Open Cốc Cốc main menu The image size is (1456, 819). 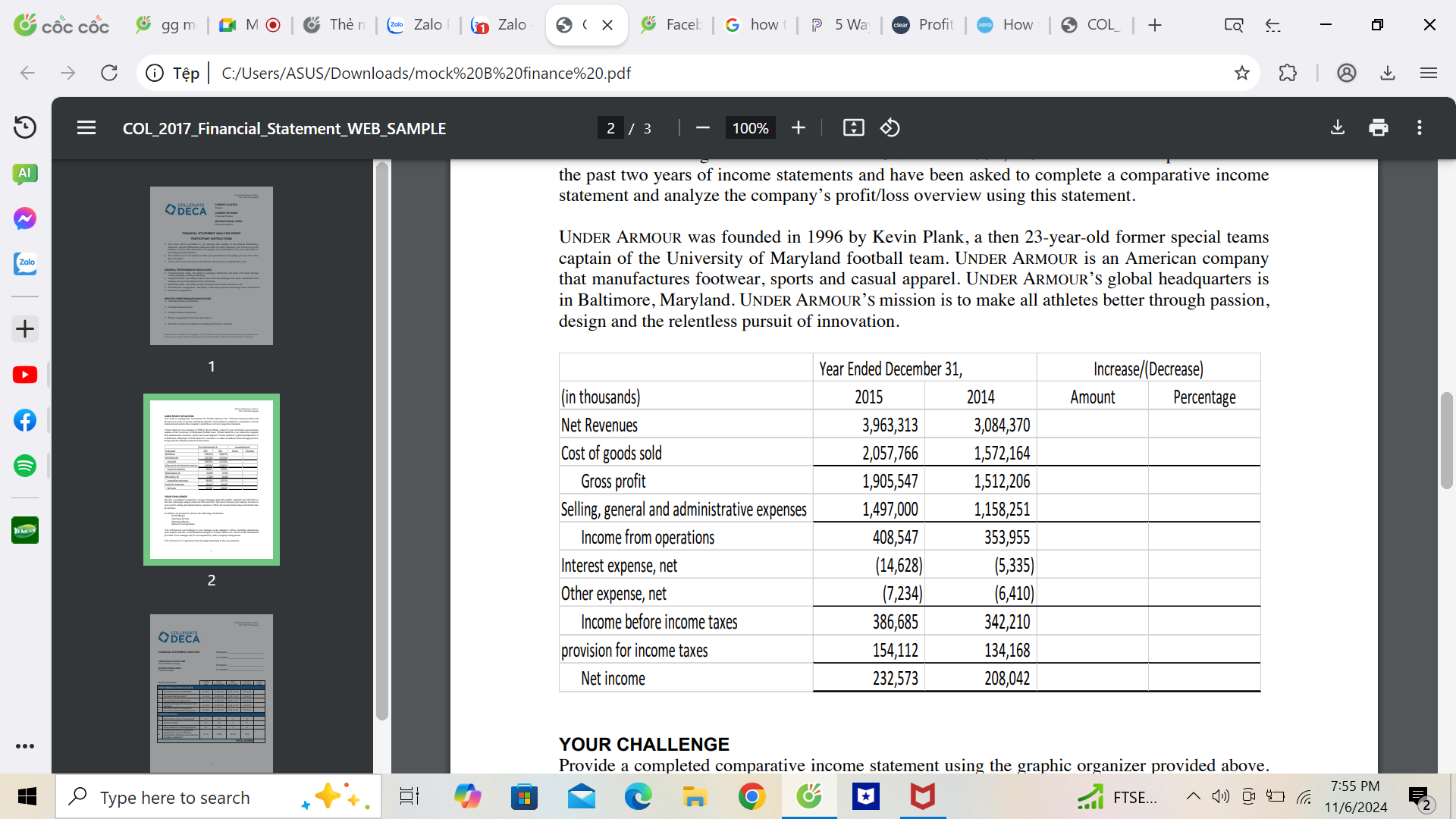(x=1429, y=73)
